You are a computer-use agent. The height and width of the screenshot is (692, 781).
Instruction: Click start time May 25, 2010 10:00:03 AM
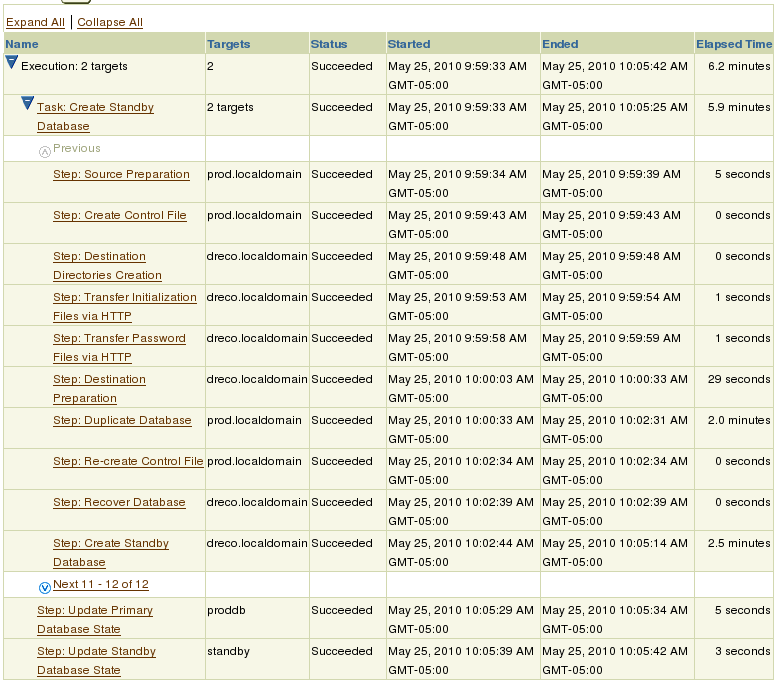click(461, 389)
